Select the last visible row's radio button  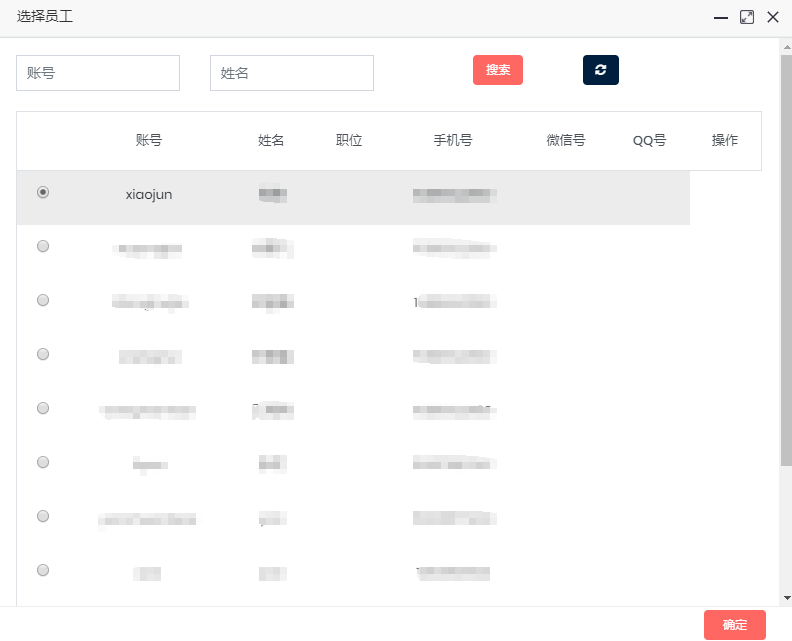point(43,570)
